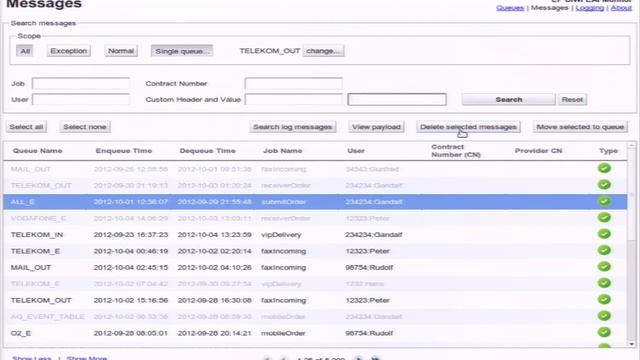
Task: Select the TELEKOM_IN queue name cell
Action: coord(37,235)
